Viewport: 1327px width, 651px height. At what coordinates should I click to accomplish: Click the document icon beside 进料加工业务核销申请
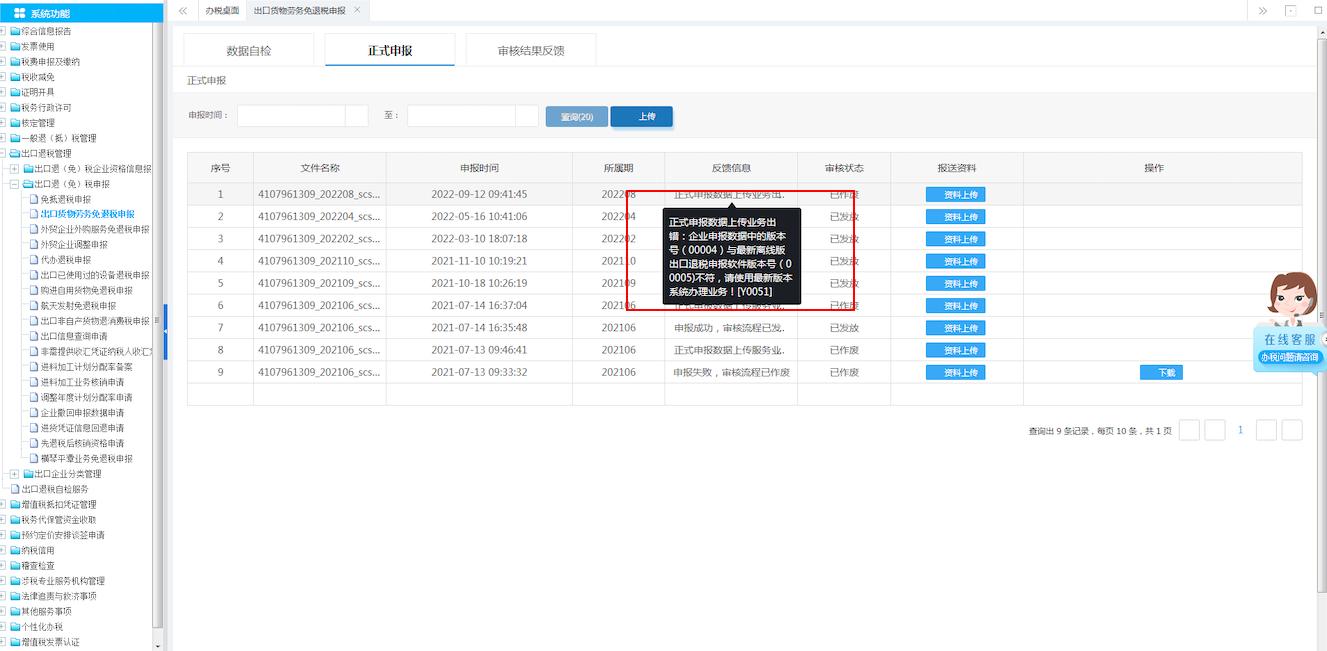tap(34, 382)
